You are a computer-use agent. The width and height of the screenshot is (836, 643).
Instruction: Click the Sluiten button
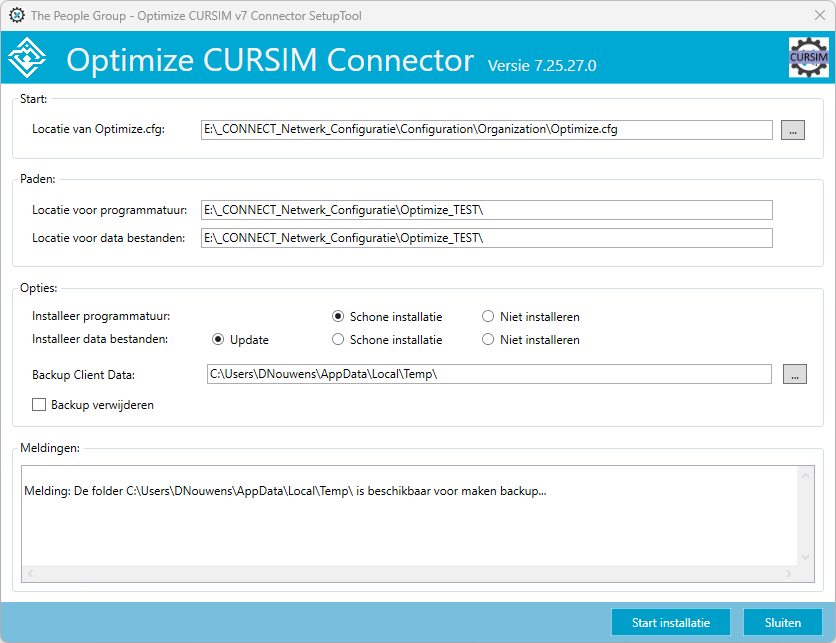783,622
